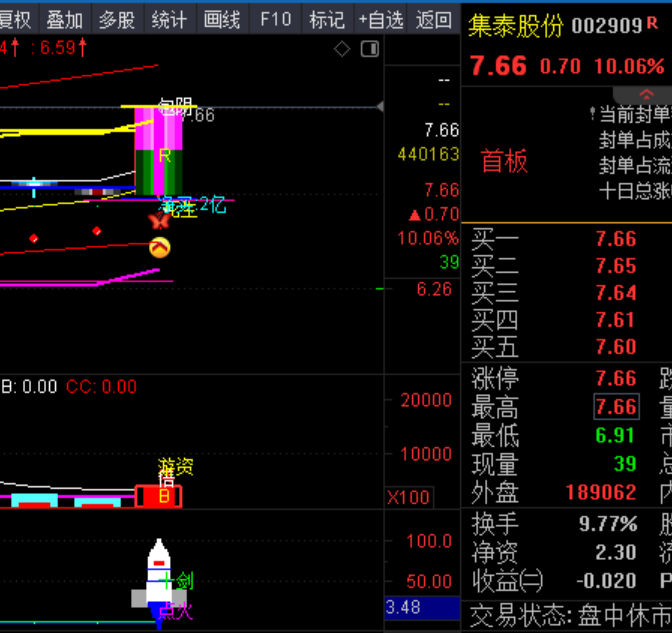Click the 6.26 price axis label

point(434,289)
